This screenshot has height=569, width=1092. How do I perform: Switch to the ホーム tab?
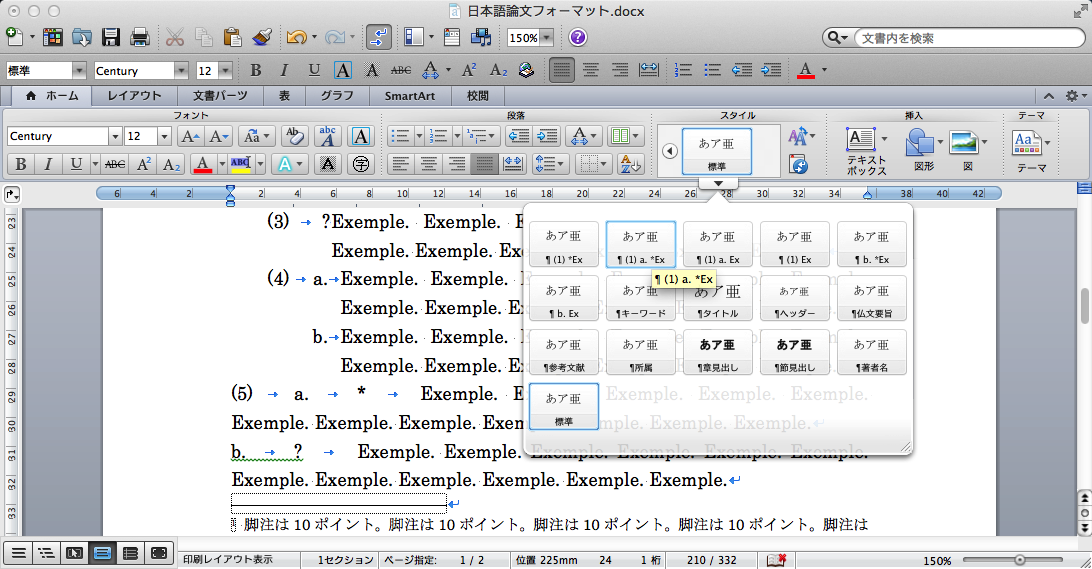pos(52,95)
